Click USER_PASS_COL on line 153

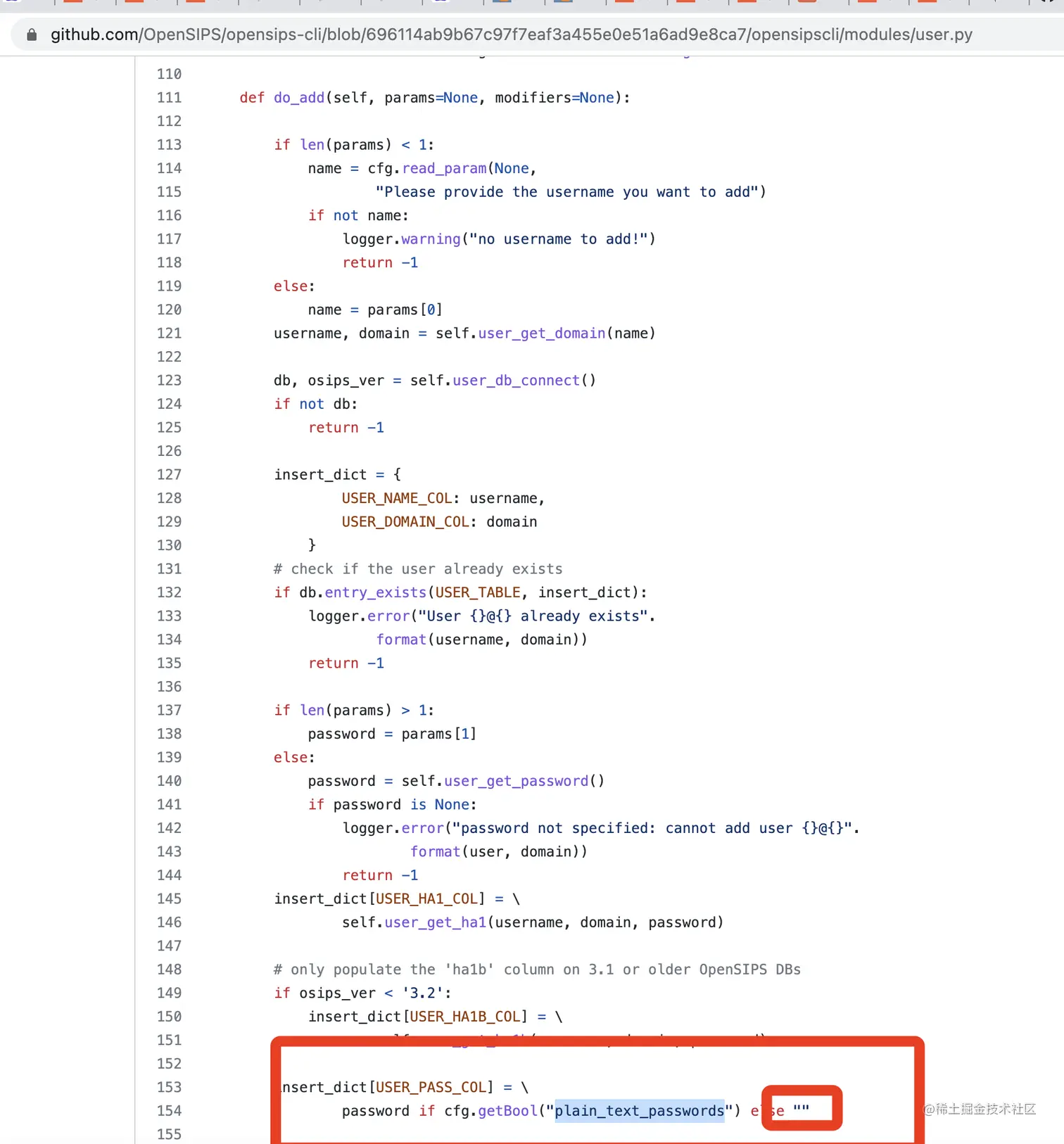(x=431, y=1088)
